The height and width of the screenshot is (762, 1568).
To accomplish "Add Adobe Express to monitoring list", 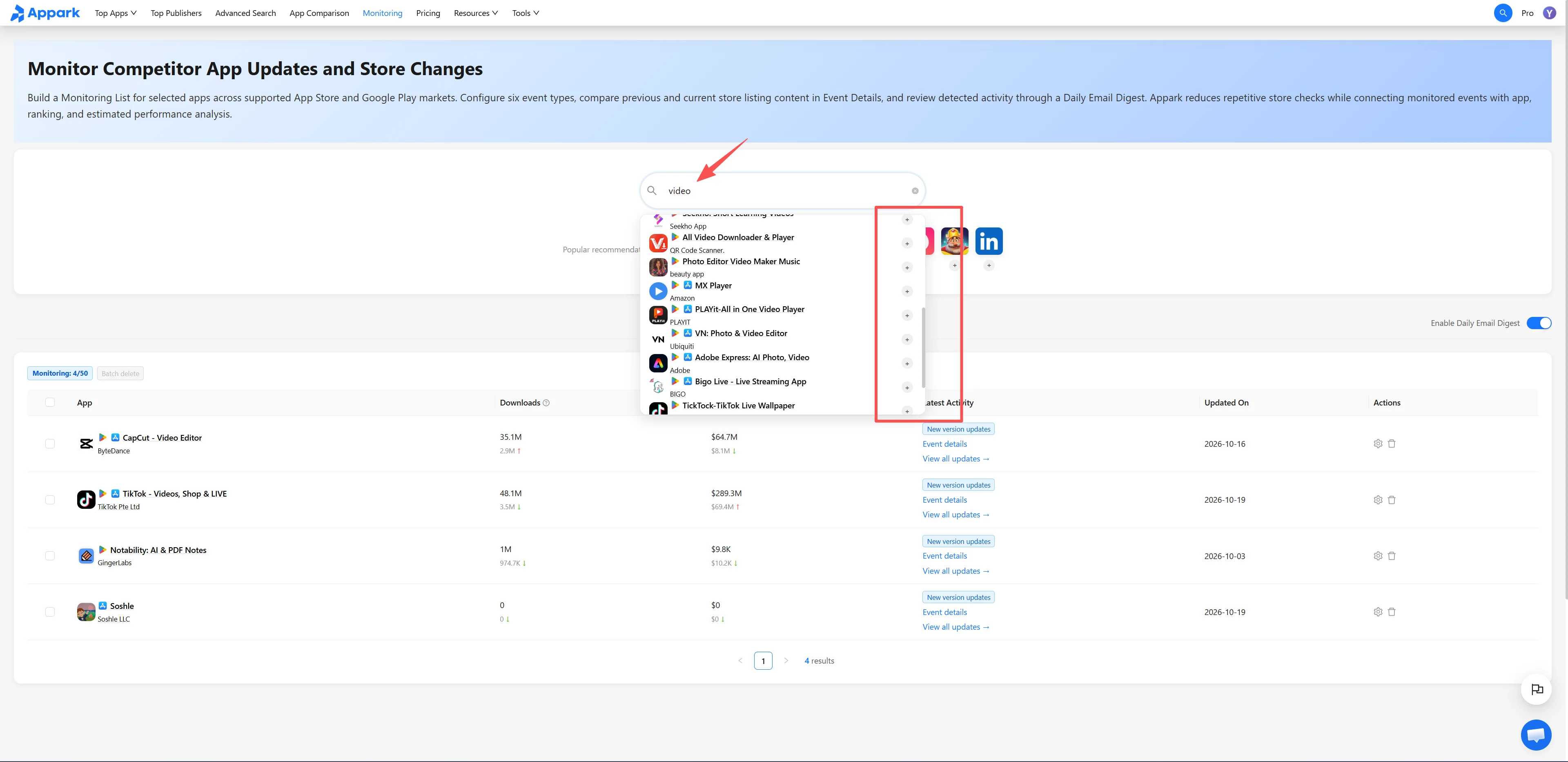I will tap(907, 363).
